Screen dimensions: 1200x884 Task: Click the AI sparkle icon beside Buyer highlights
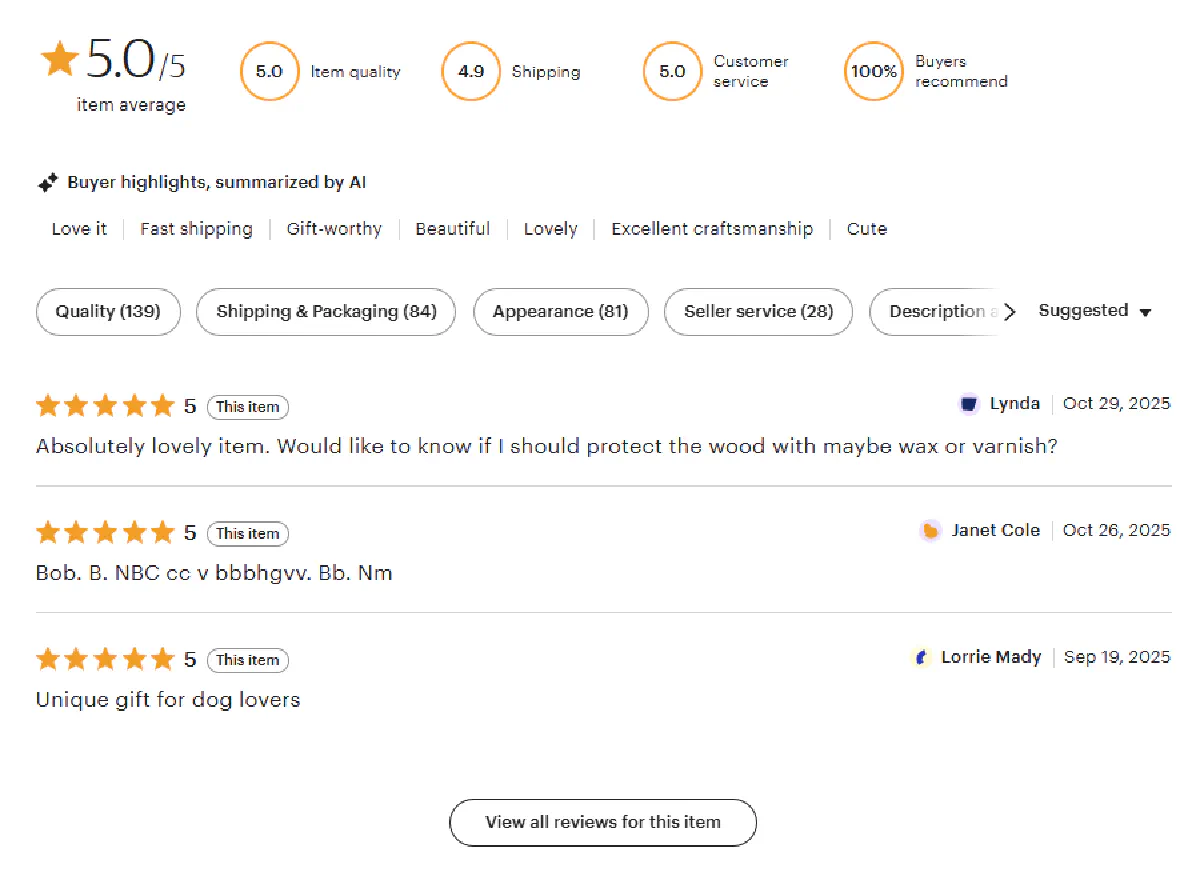coord(47,182)
